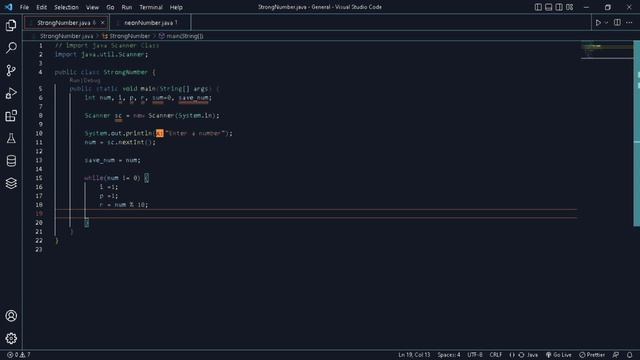Open the Search view in activity bar
The height and width of the screenshot is (360, 640).
coord(11,48)
